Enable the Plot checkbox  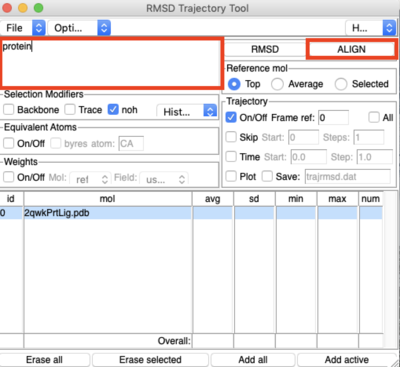[231, 176]
